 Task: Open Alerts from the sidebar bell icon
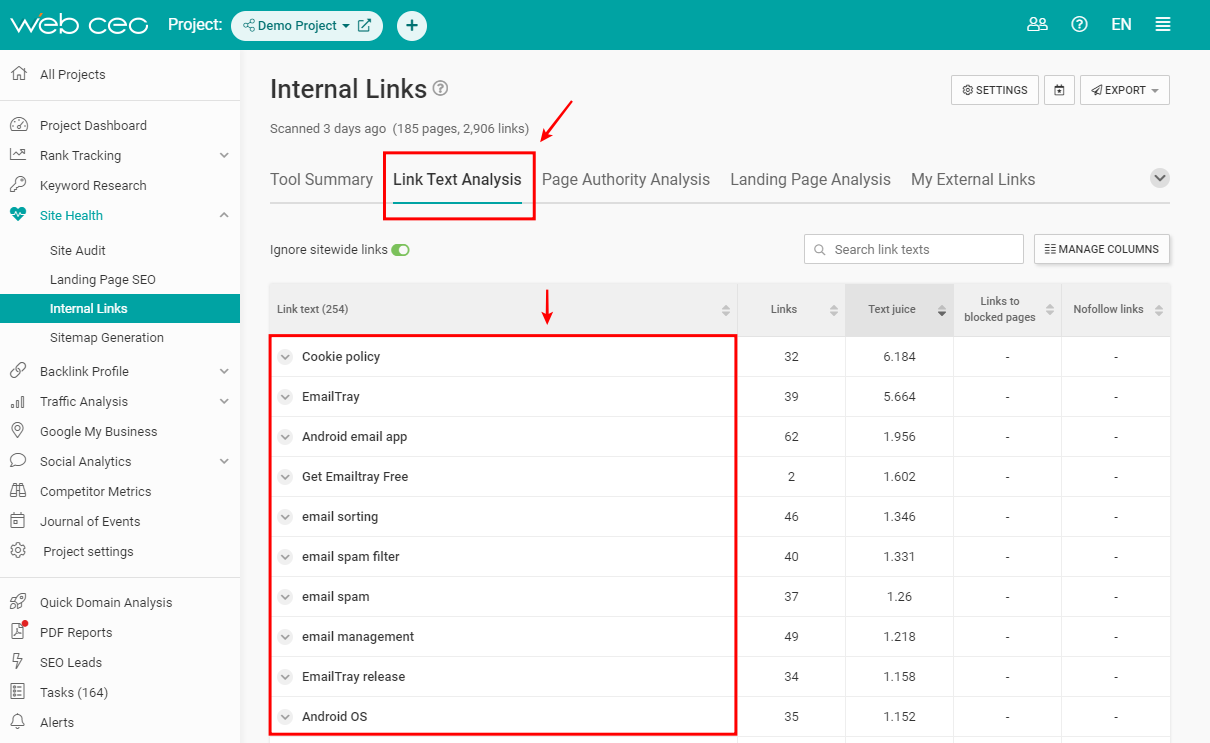18,722
